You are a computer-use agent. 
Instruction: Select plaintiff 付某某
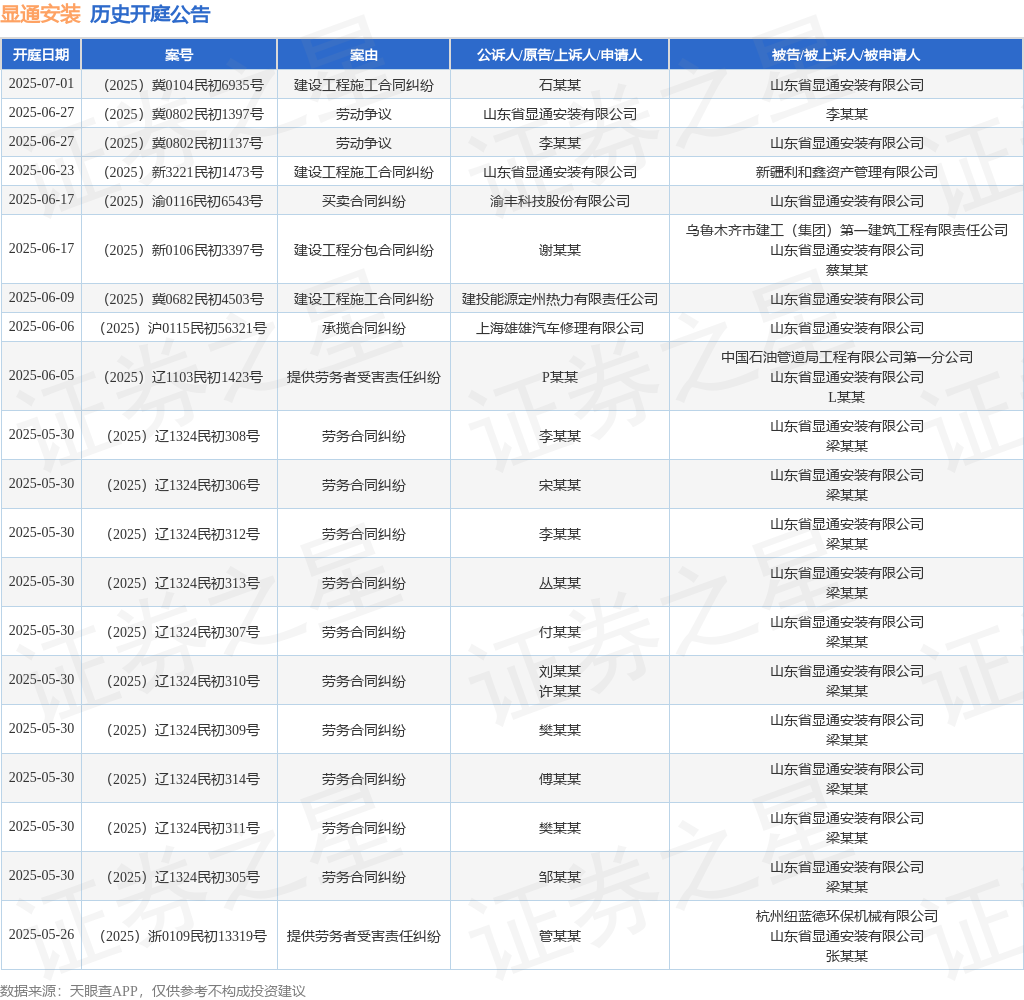pos(560,632)
